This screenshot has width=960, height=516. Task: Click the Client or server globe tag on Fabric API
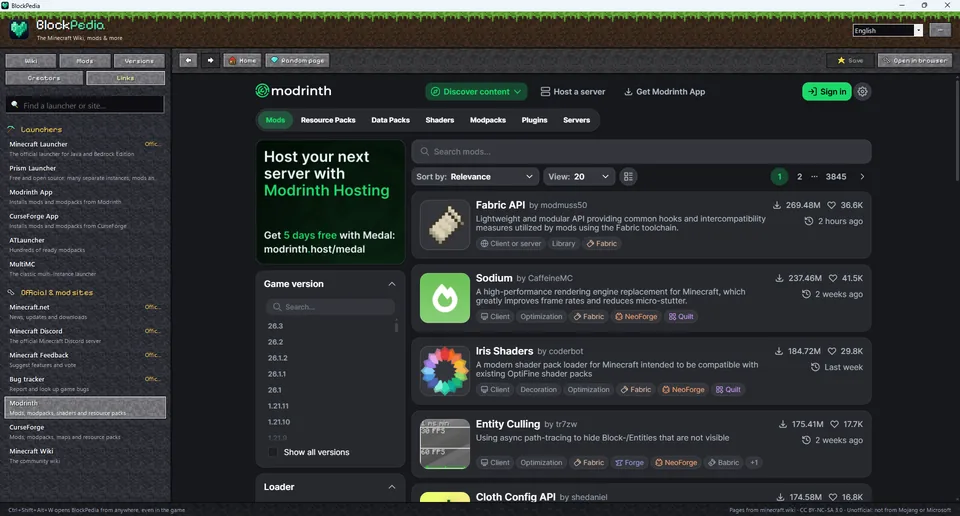tap(511, 244)
